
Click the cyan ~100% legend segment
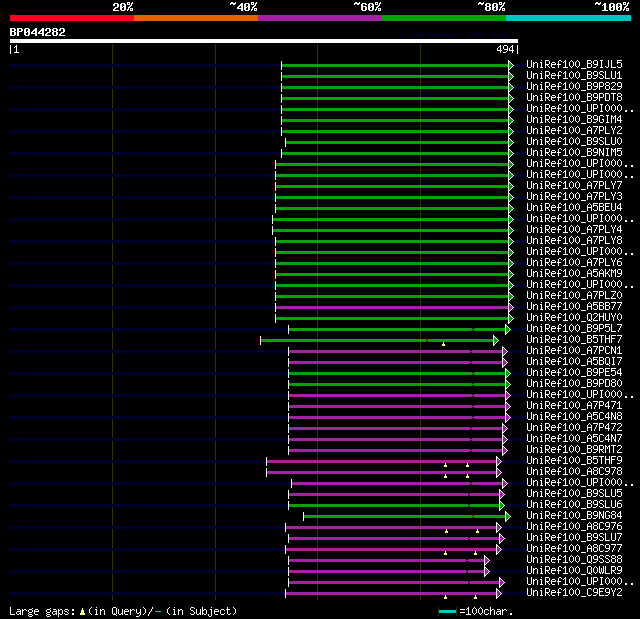(569, 18)
